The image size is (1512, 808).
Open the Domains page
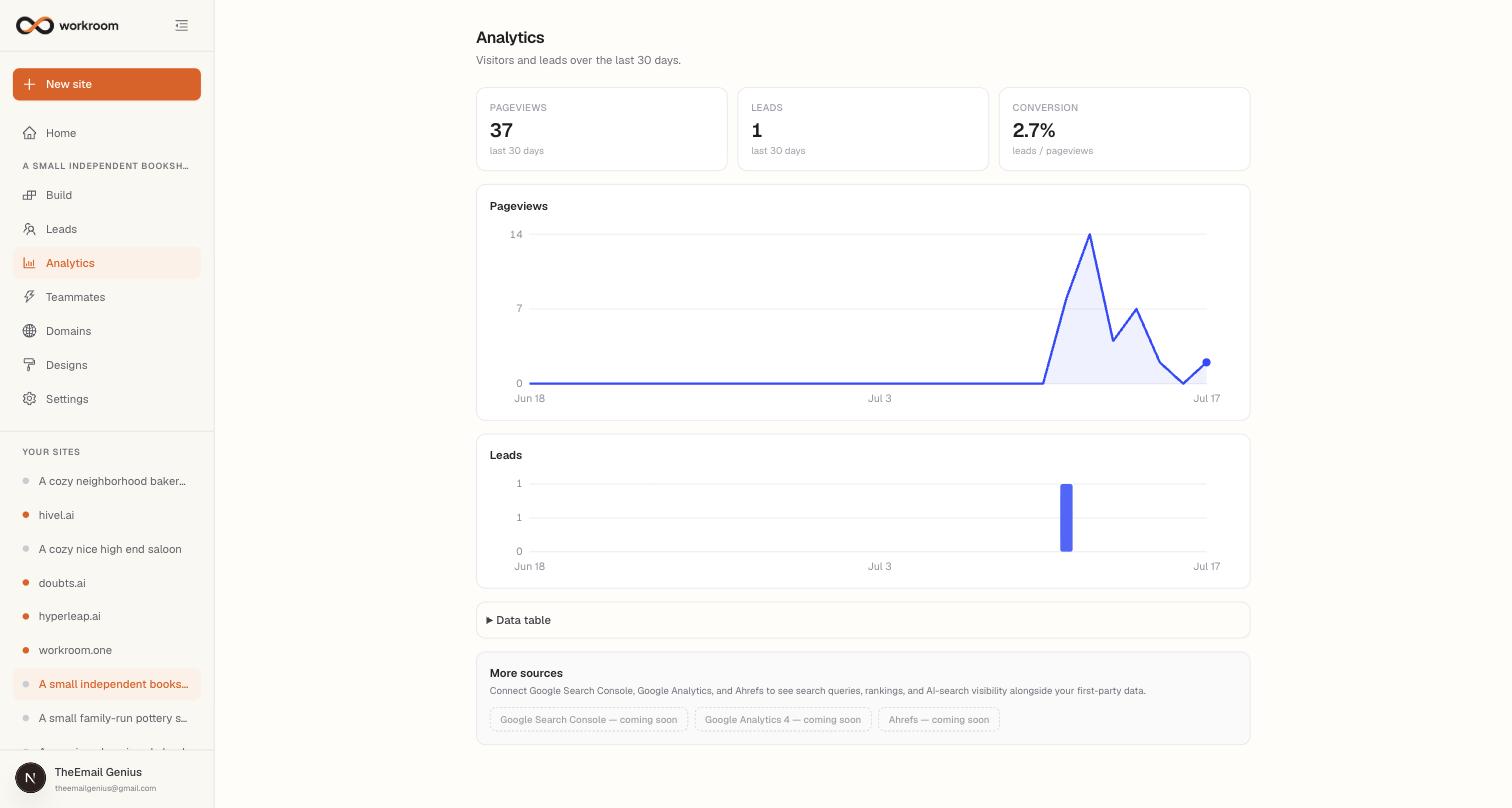107,331
